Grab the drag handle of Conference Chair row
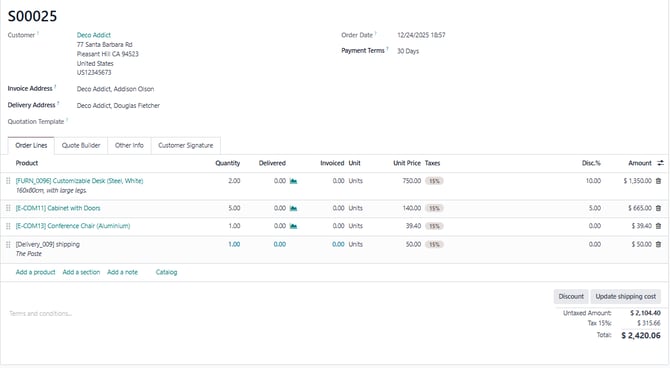 8,226
